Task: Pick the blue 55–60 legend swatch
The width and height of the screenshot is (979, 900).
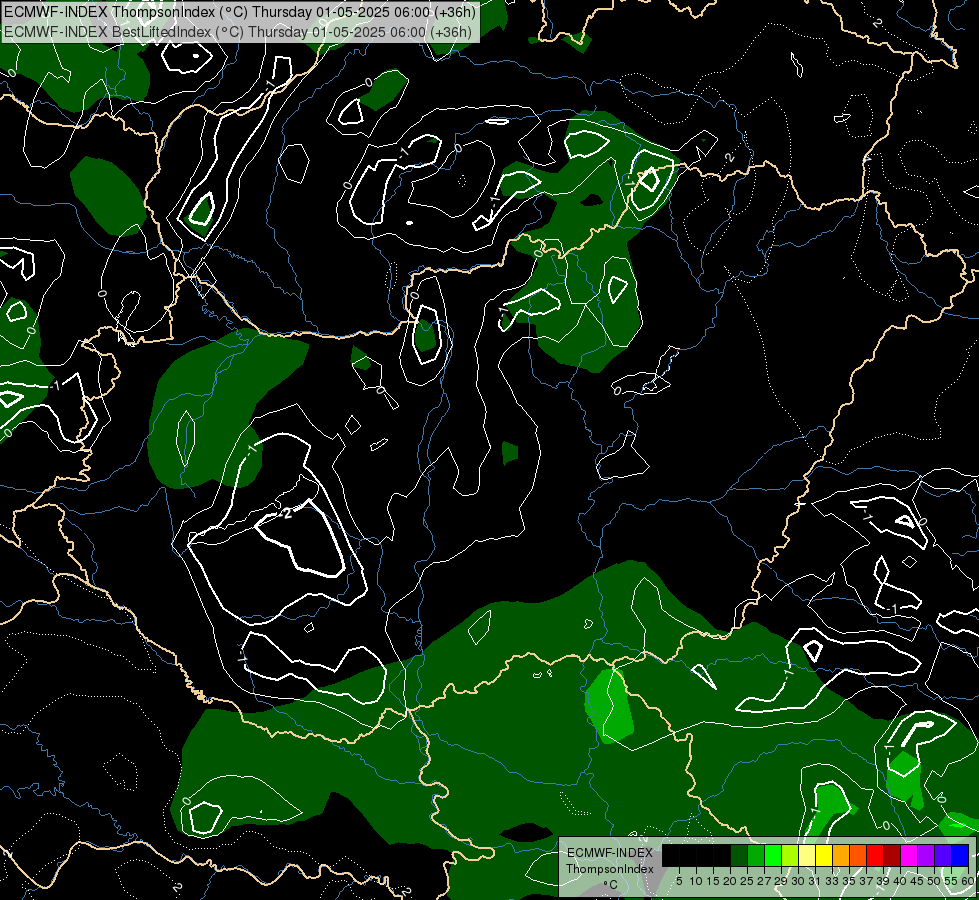Action: 960,855
